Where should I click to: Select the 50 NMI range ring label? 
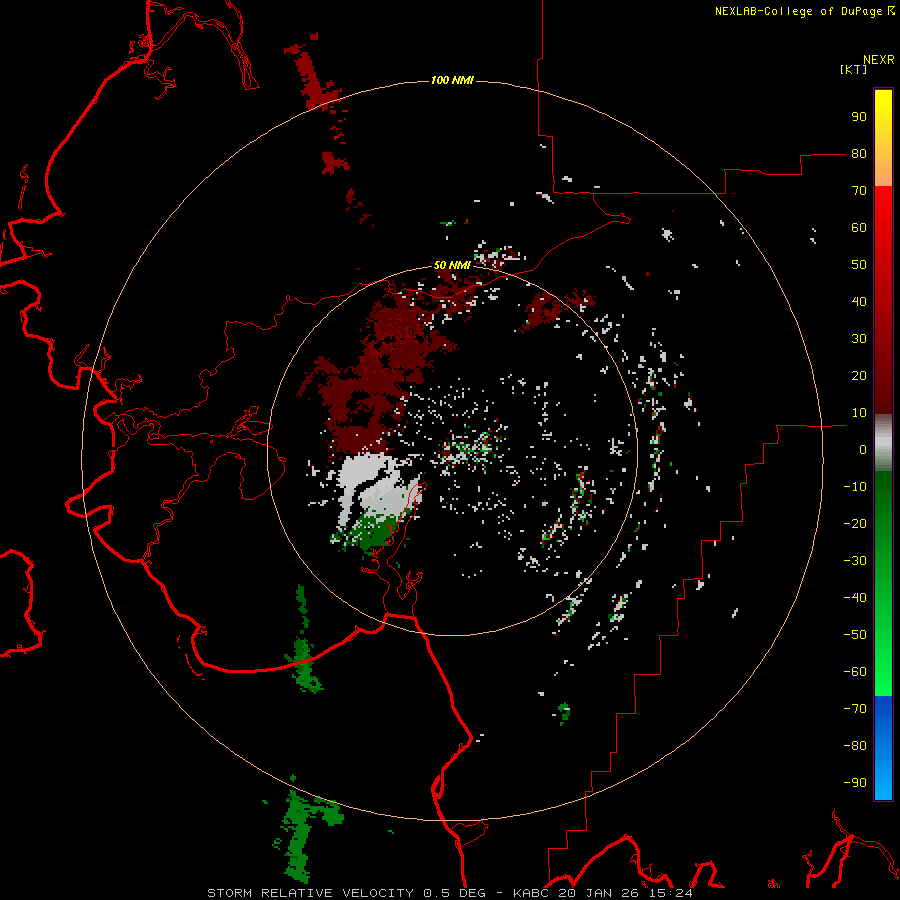click(452, 265)
